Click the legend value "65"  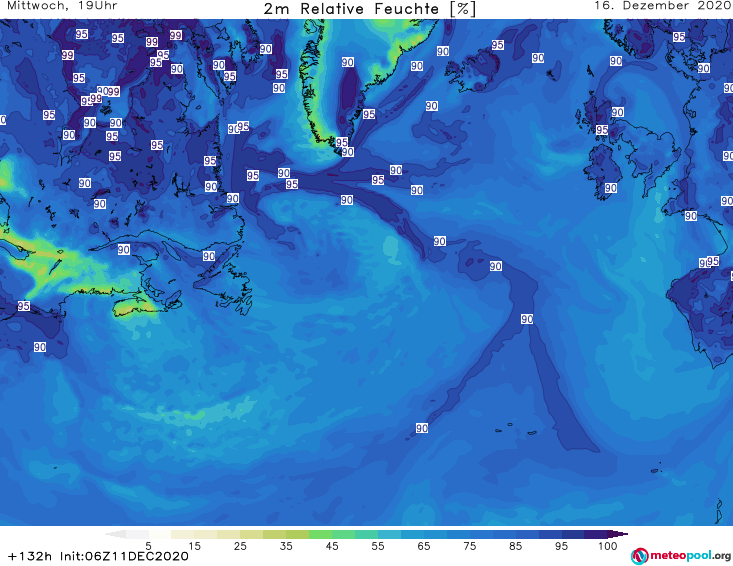tap(424, 546)
